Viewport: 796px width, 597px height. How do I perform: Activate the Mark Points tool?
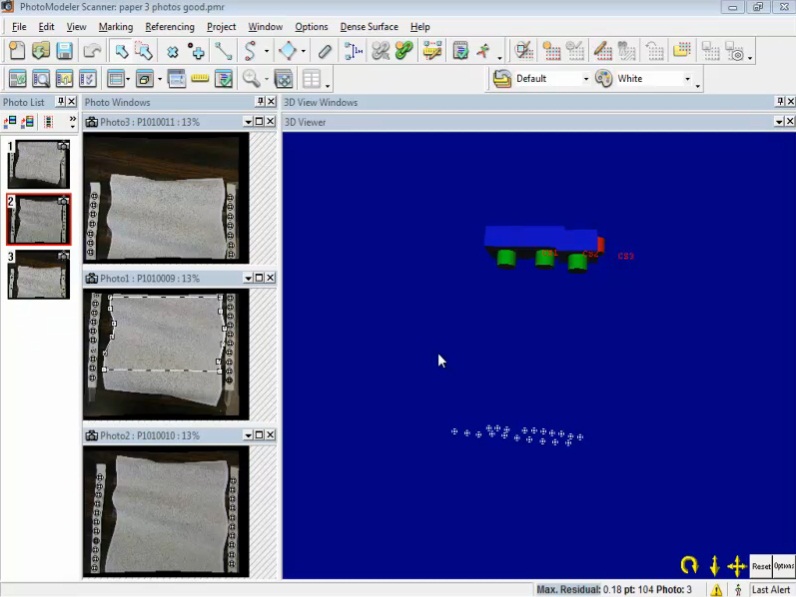(x=197, y=51)
